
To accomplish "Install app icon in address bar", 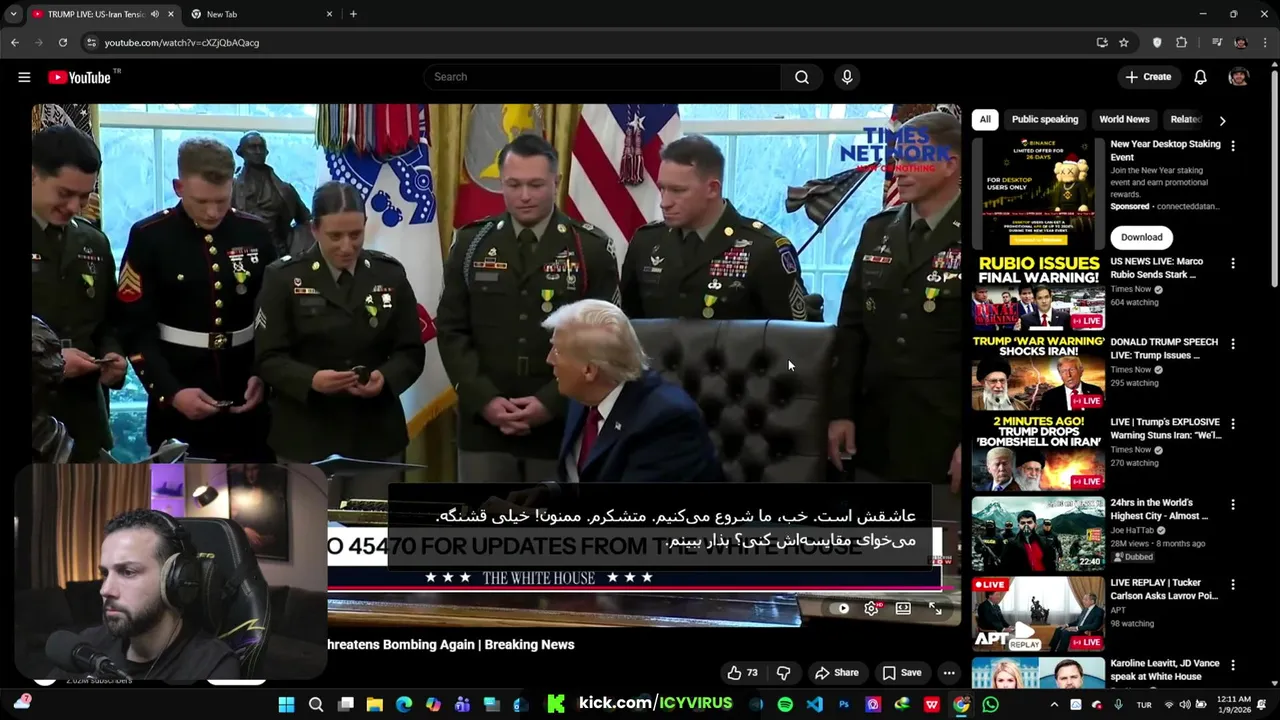I will coord(1102,42).
